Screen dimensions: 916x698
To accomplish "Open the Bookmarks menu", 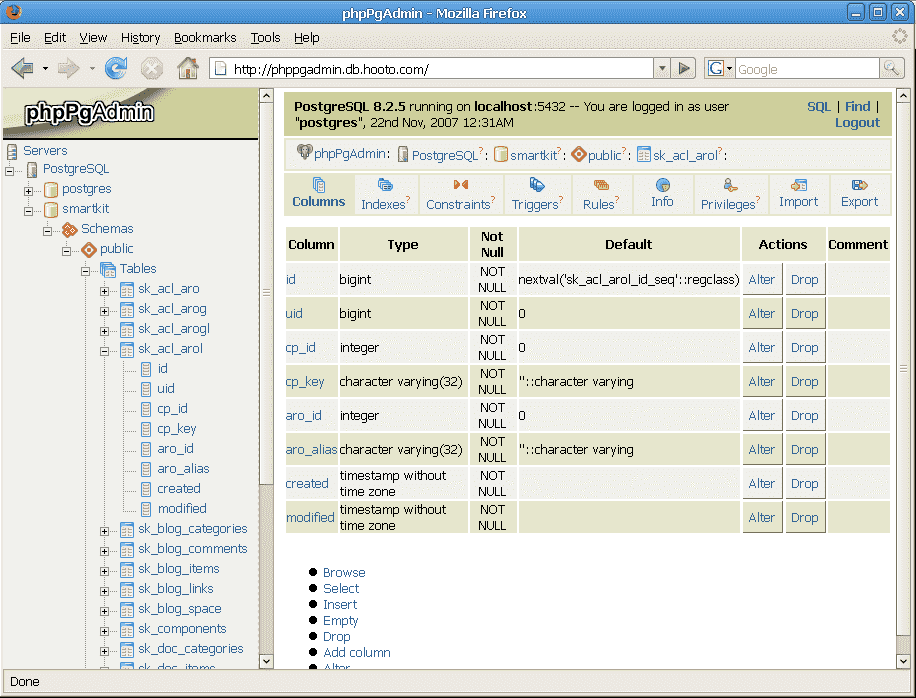I will click(x=205, y=38).
